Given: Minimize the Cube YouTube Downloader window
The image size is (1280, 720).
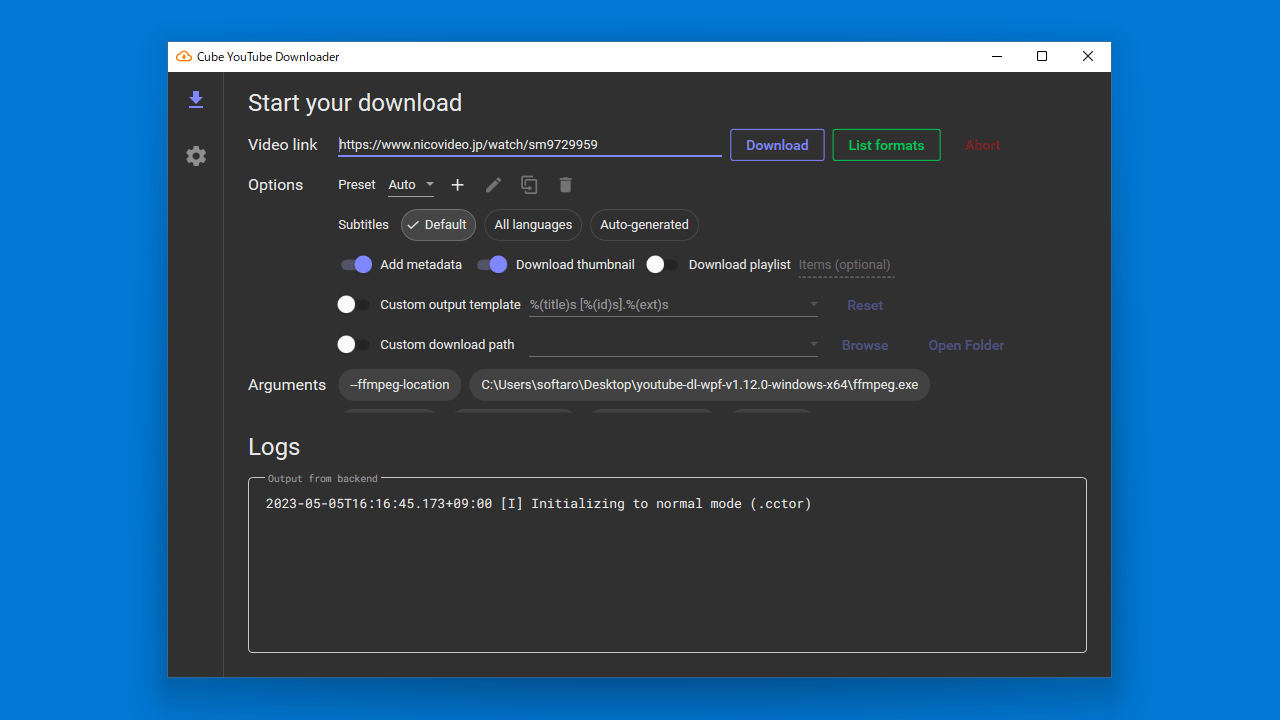Looking at the screenshot, I should click(996, 57).
